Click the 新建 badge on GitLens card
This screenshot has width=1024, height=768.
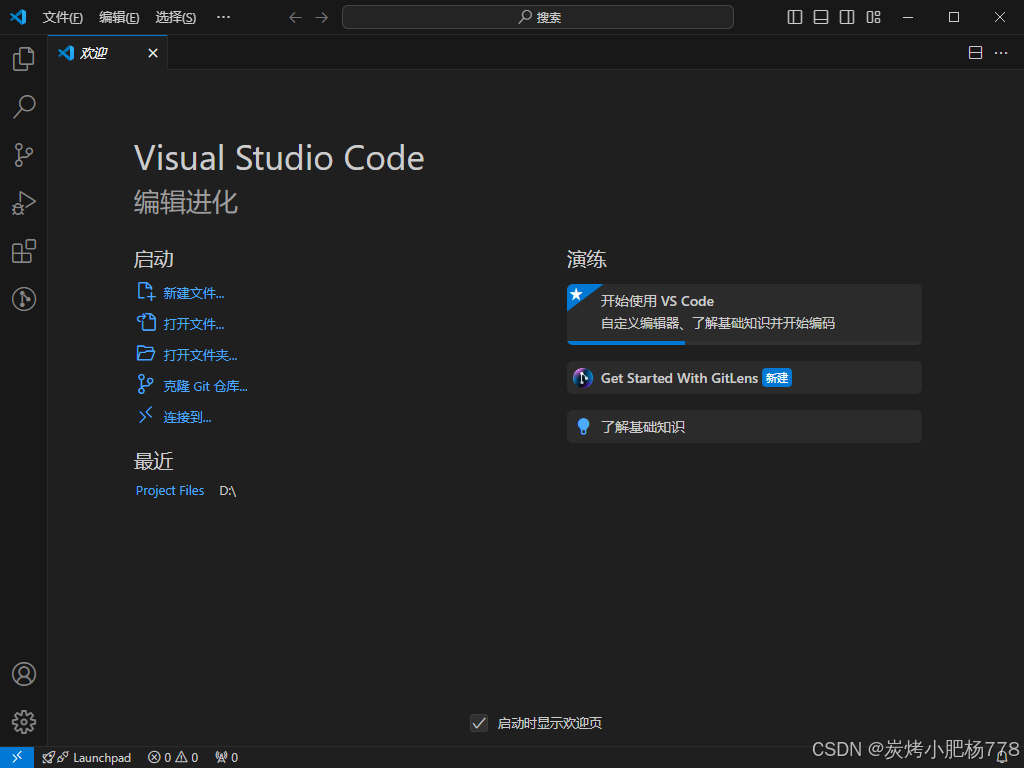[776, 378]
